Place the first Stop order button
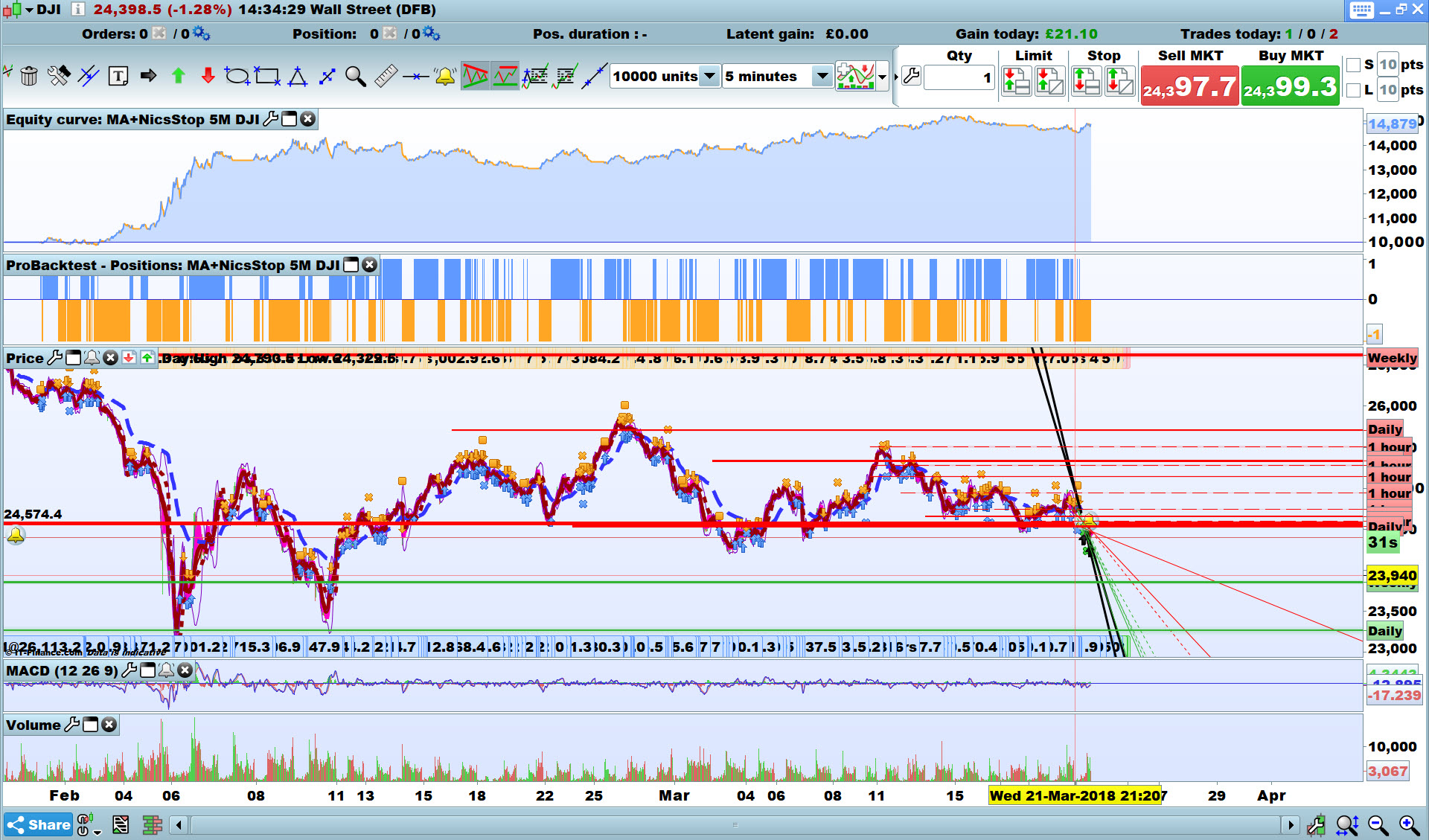The image size is (1429, 840). click(1087, 81)
